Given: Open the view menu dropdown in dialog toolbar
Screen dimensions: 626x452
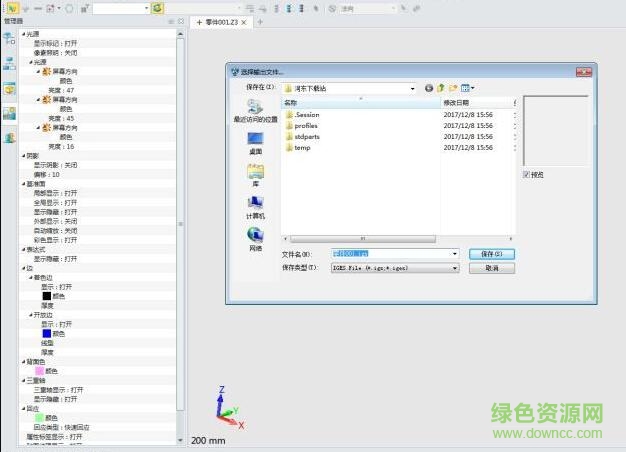Looking at the screenshot, I should (468, 88).
